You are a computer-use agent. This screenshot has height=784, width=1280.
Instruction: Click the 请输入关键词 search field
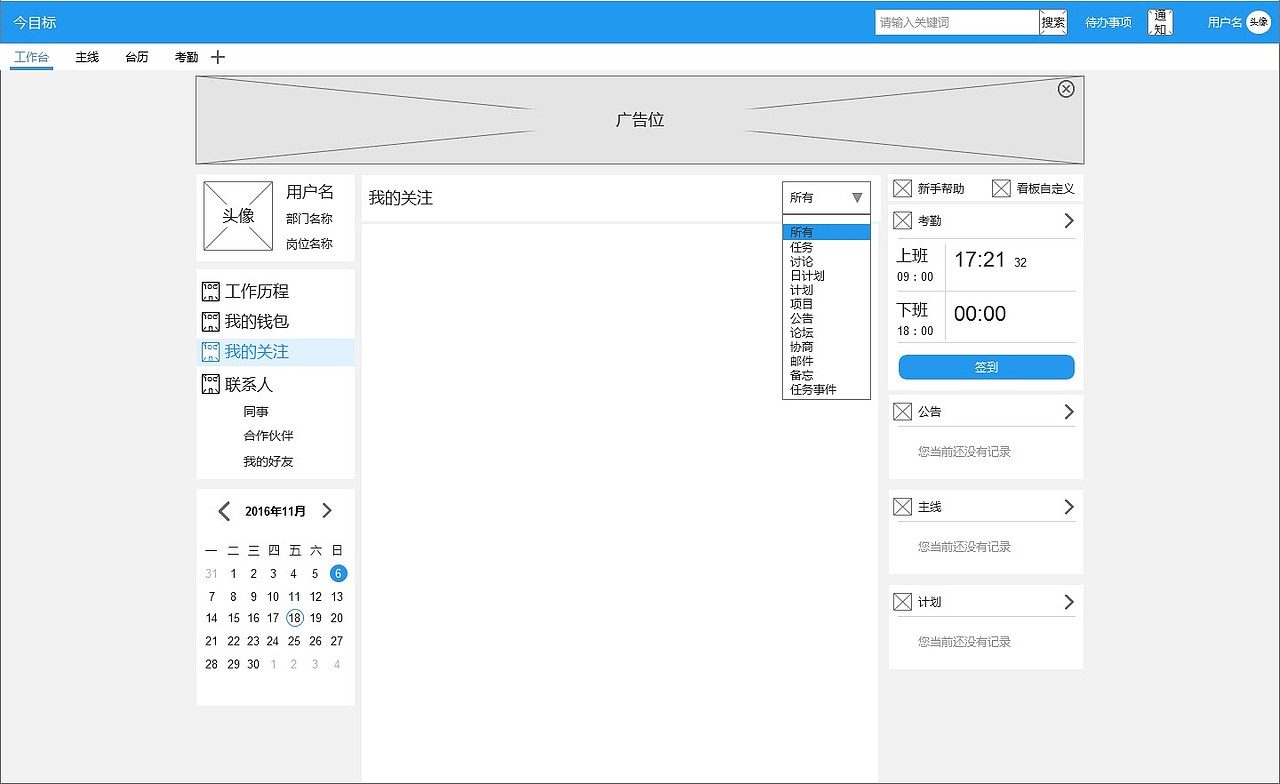pyautogui.click(x=957, y=22)
